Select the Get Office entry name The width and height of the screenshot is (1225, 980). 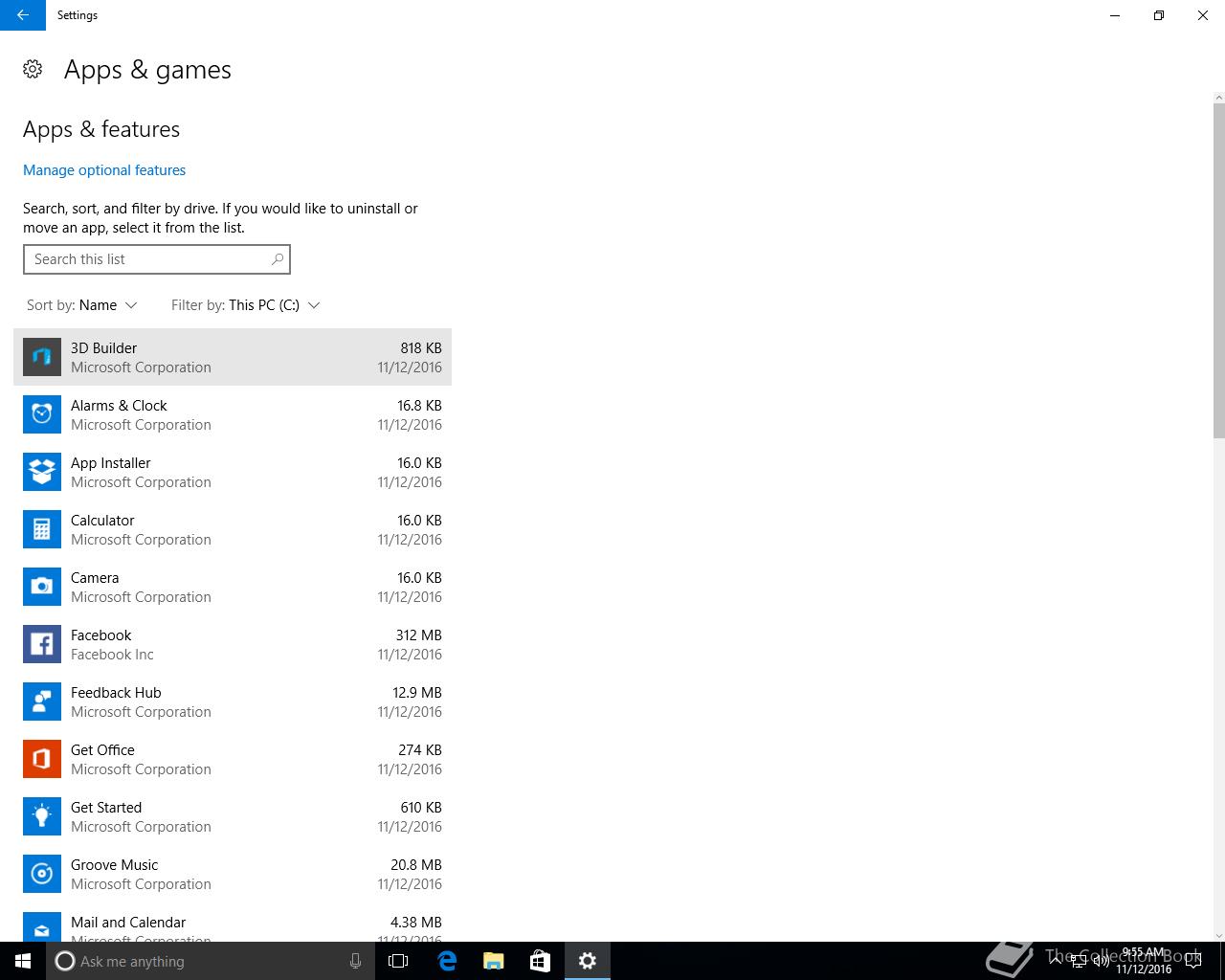pyautogui.click(x=102, y=750)
